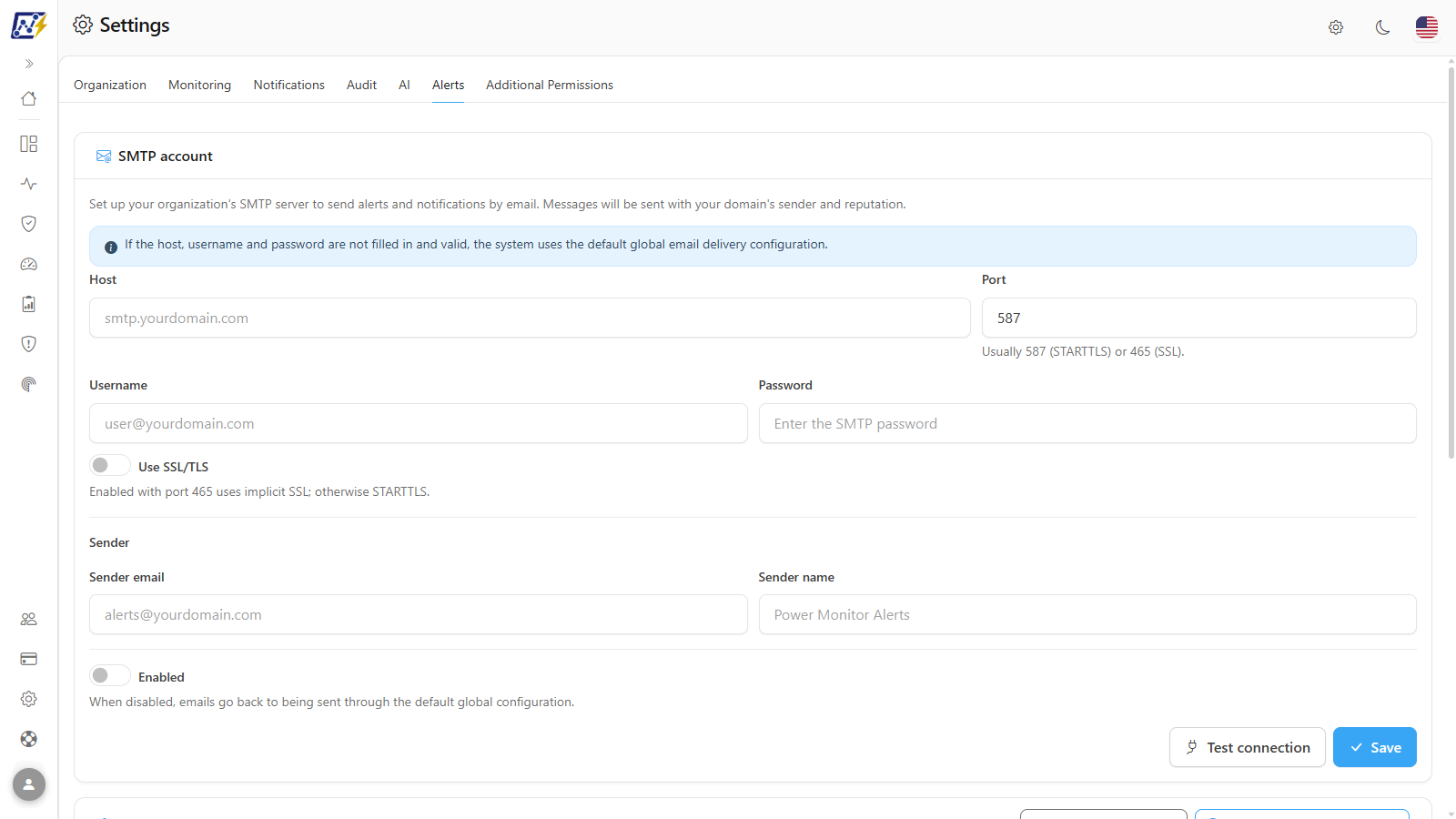Open the billing card icon in sidebar
This screenshot has width=1456, height=819.
(x=29, y=659)
